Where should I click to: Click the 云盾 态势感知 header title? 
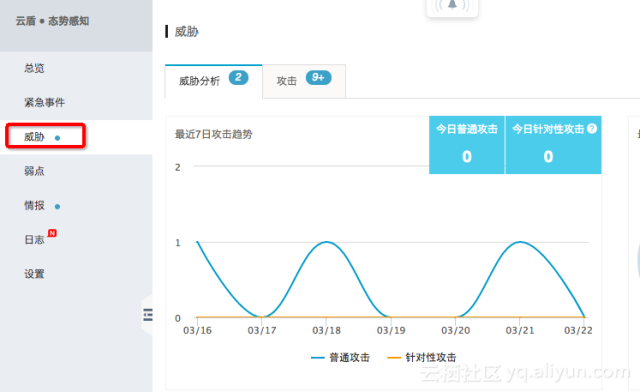click(x=52, y=21)
